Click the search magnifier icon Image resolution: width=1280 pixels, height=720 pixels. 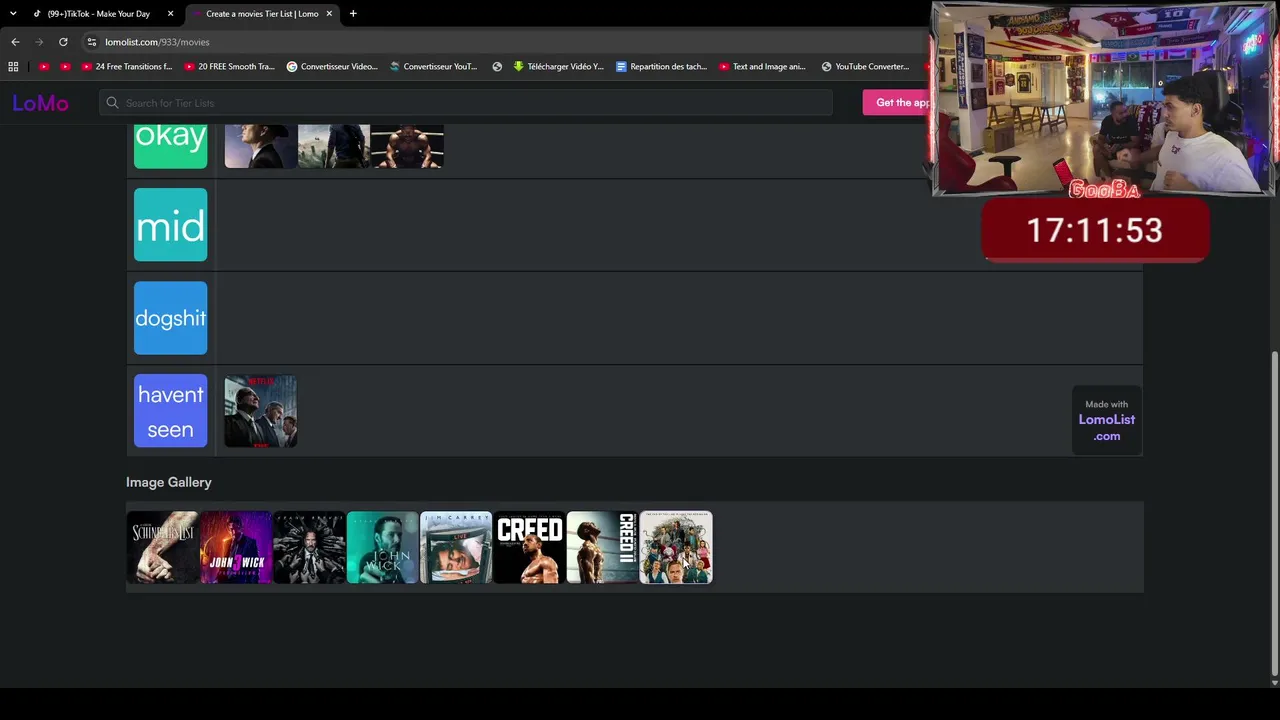pos(113,103)
